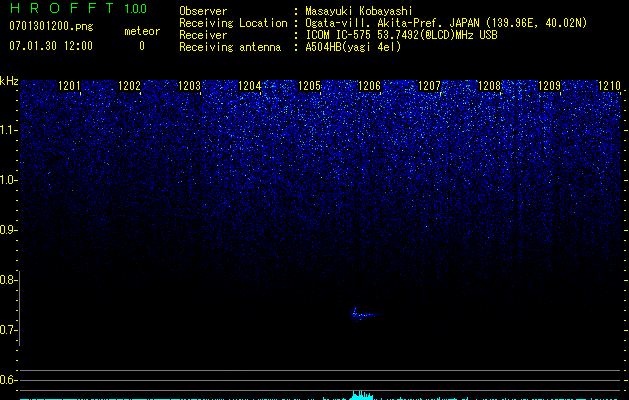Click the meteor echo trace in the spectrogram
This screenshot has height=400, width=629.
[x=365, y=314]
